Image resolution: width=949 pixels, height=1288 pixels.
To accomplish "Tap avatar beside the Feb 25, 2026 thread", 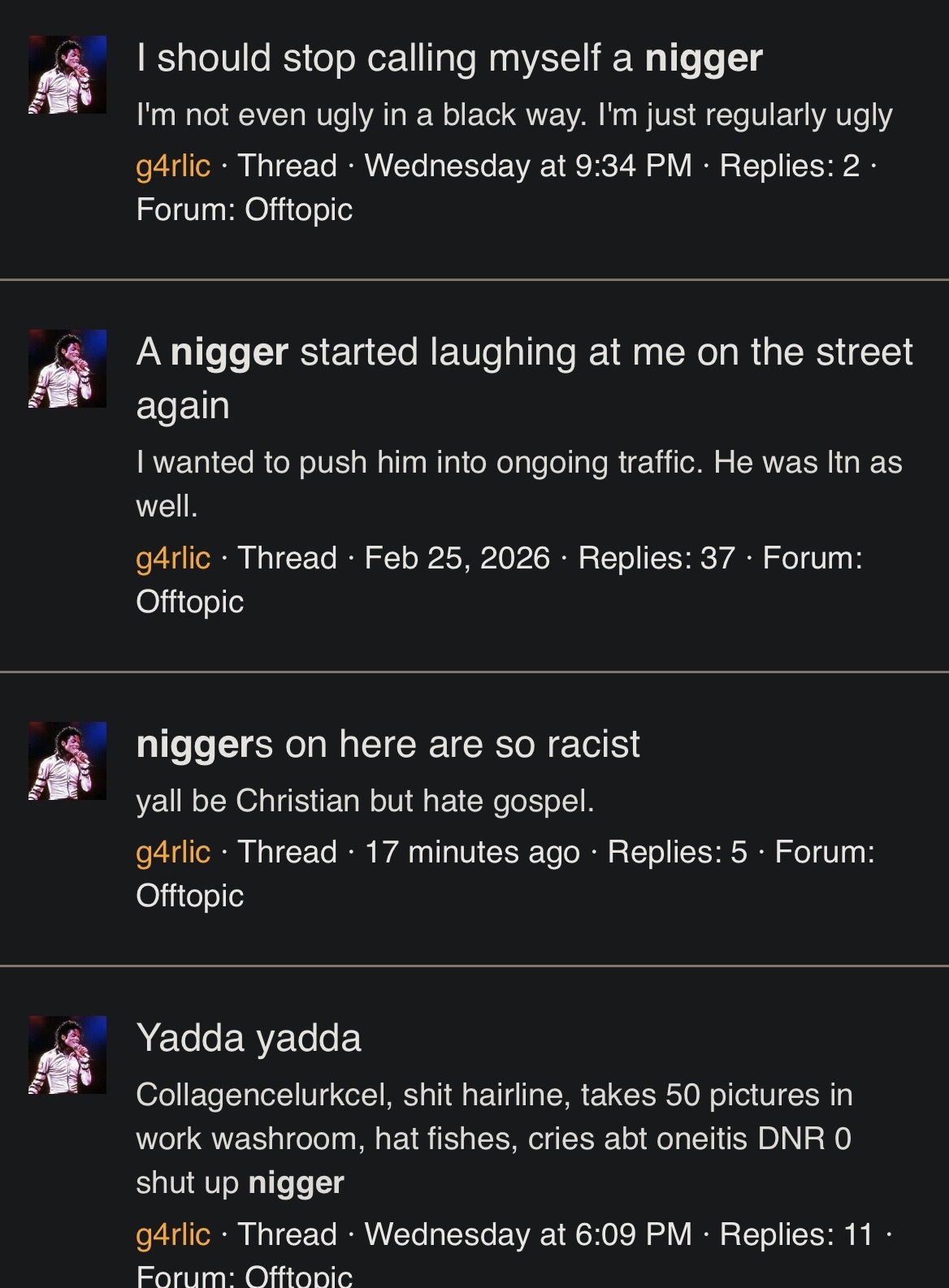I will 67,369.
